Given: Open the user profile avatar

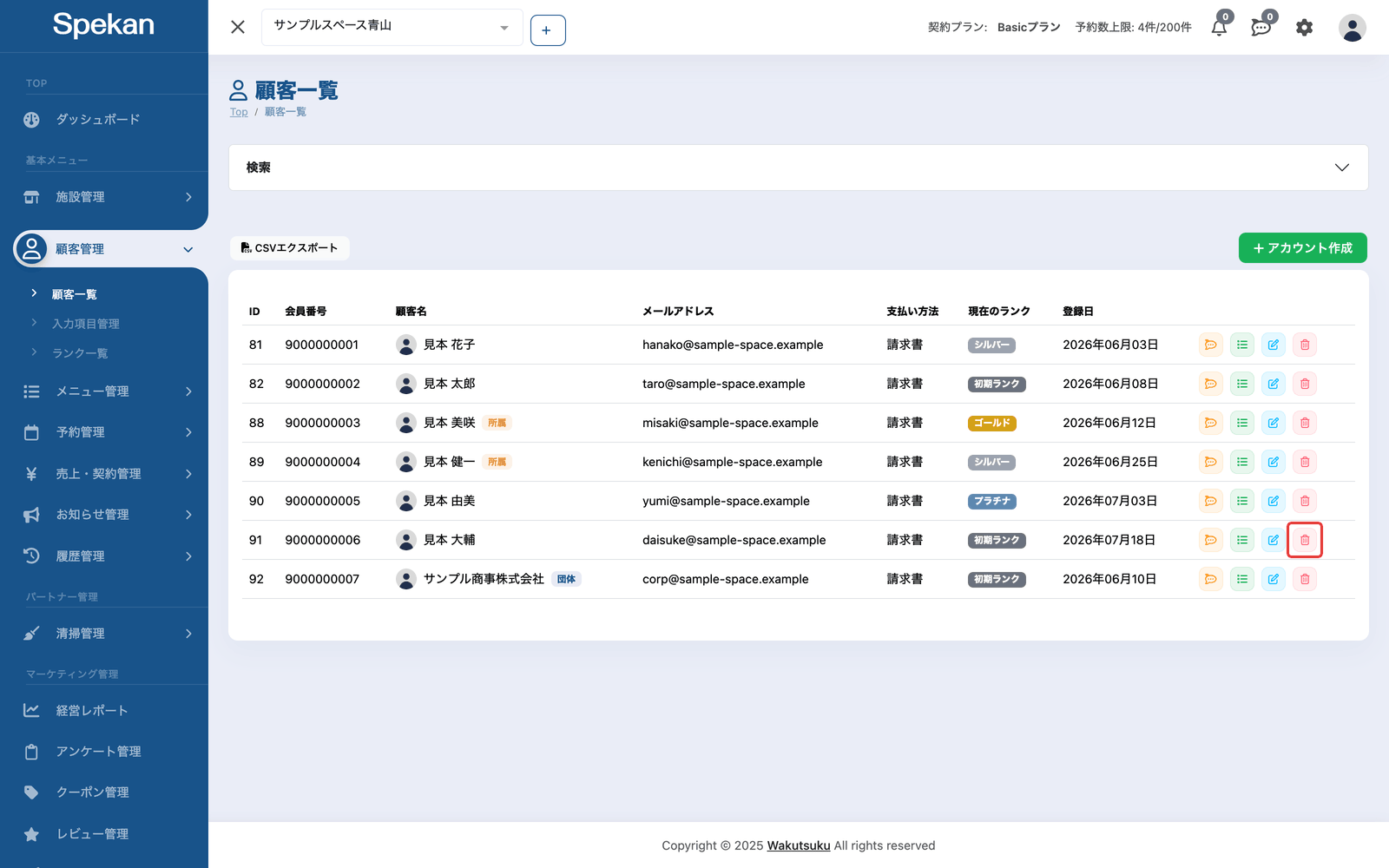Looking at the screenshot, I should tap(1352, 28).
